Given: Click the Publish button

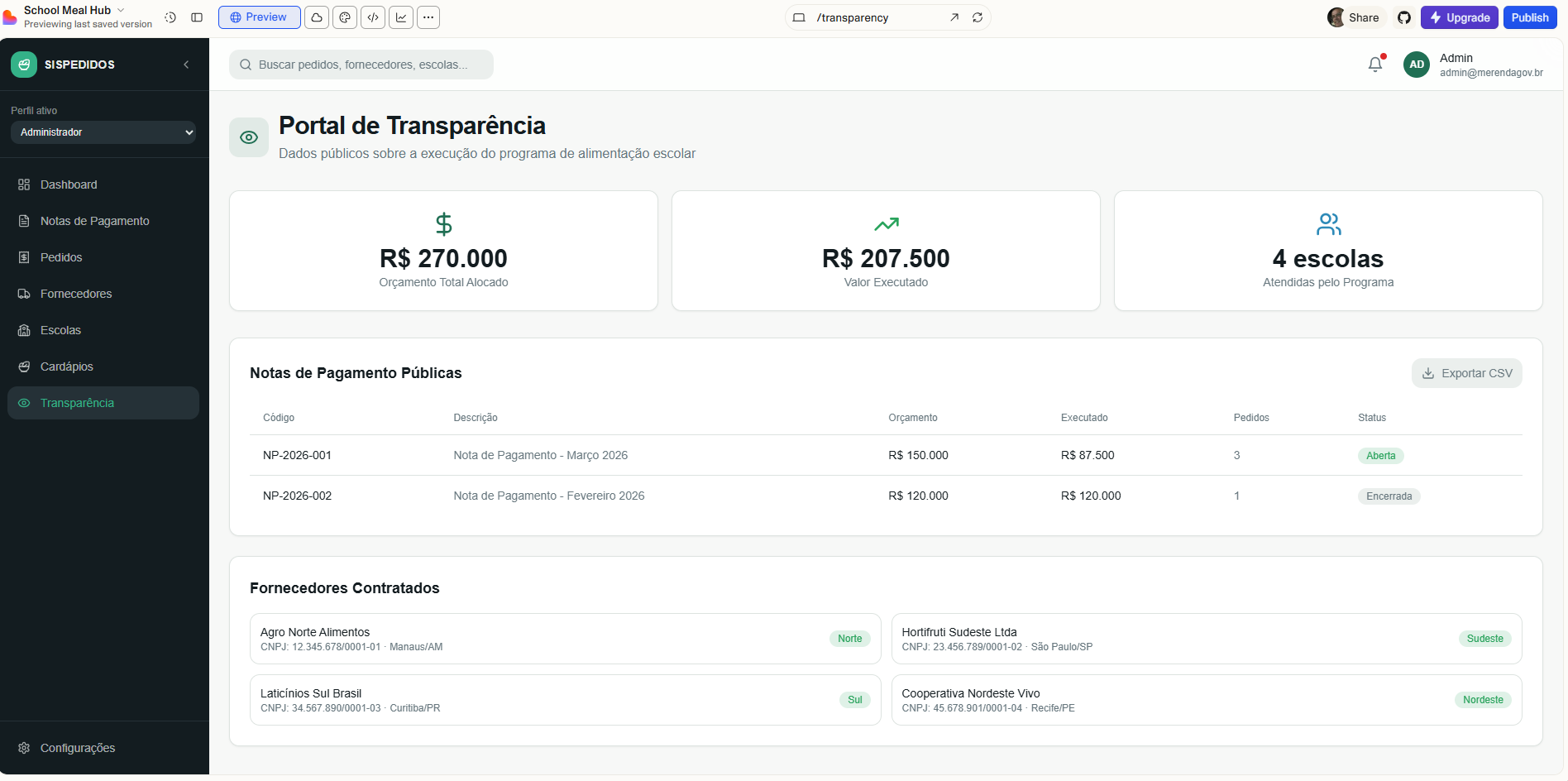Looking at the screenshot, I should (1529, 17).
